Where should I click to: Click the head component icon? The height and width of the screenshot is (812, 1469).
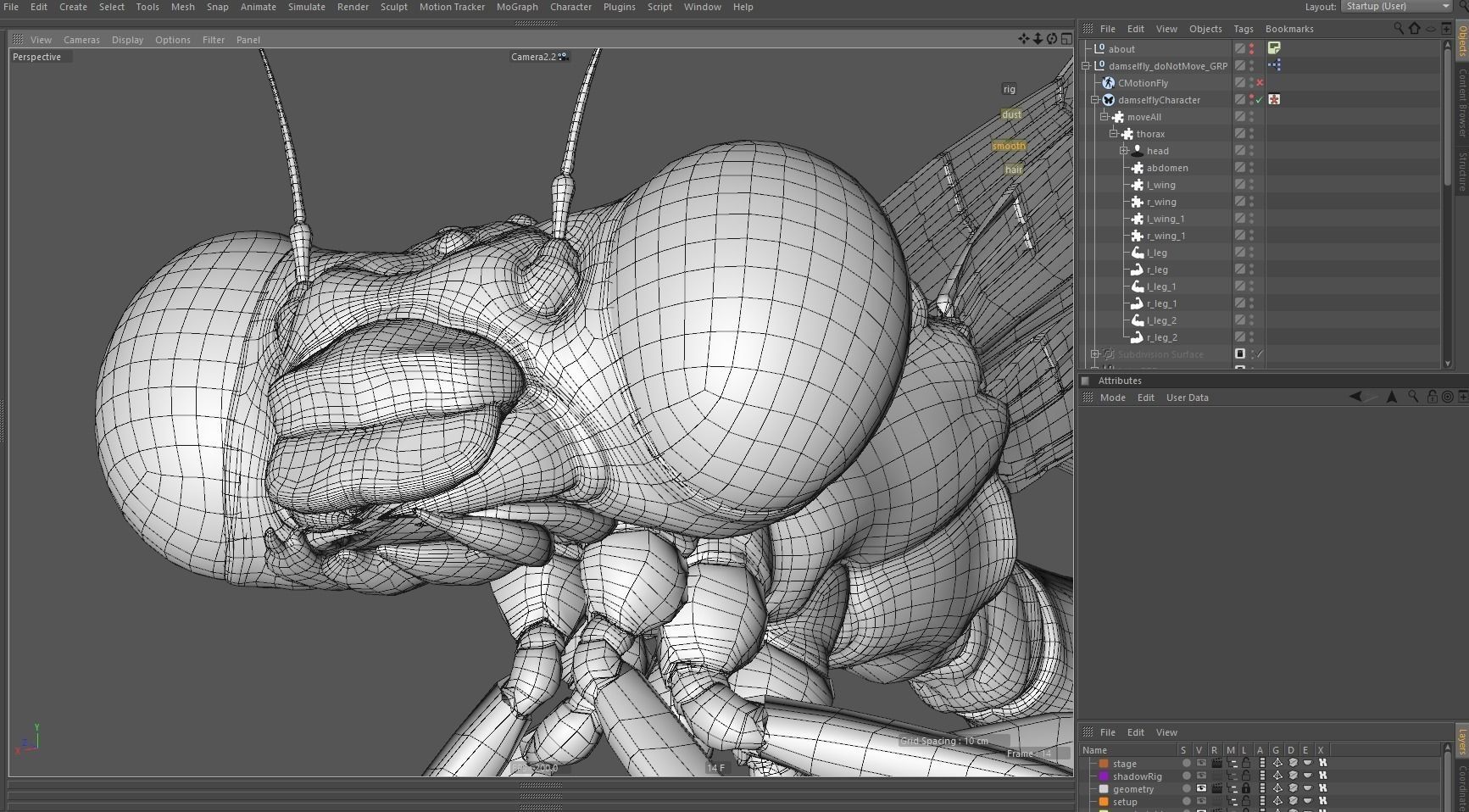click(x=1138, y=151)
